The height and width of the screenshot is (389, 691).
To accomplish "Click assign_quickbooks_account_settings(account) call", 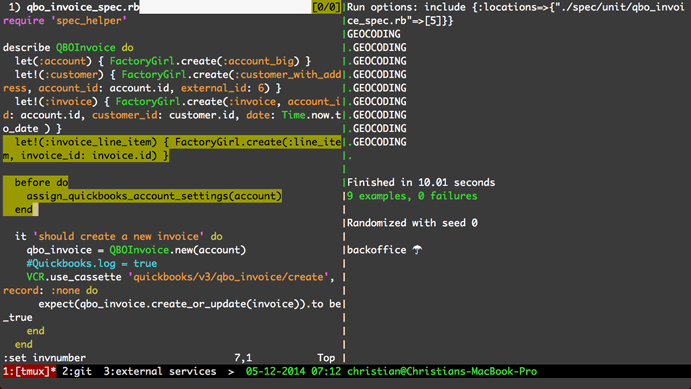I will click(x=154, y=196).
